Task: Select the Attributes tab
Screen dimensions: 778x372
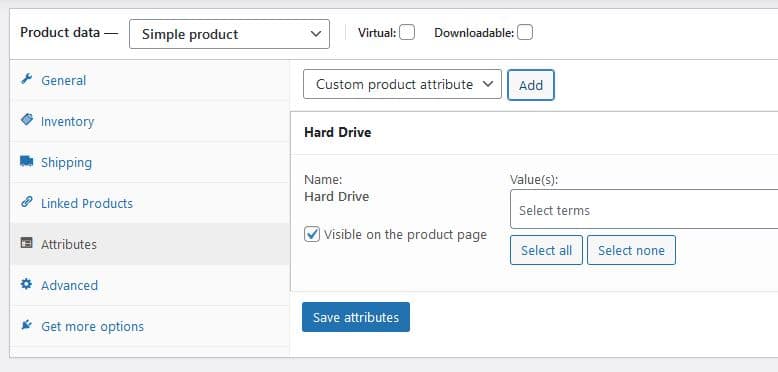Action: (149, 244)
